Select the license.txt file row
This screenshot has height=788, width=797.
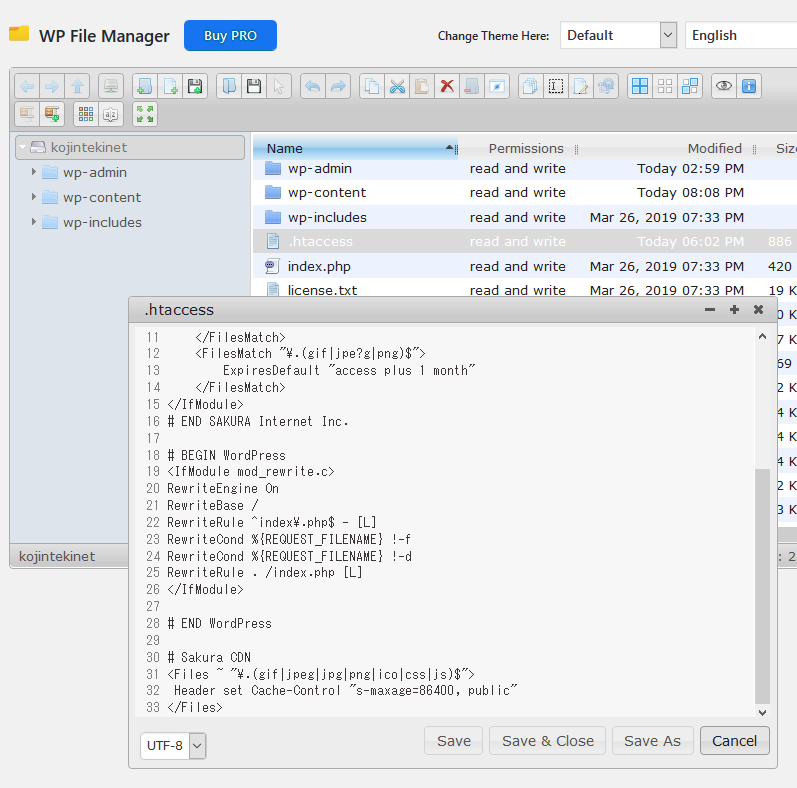(x=525, y=290)
